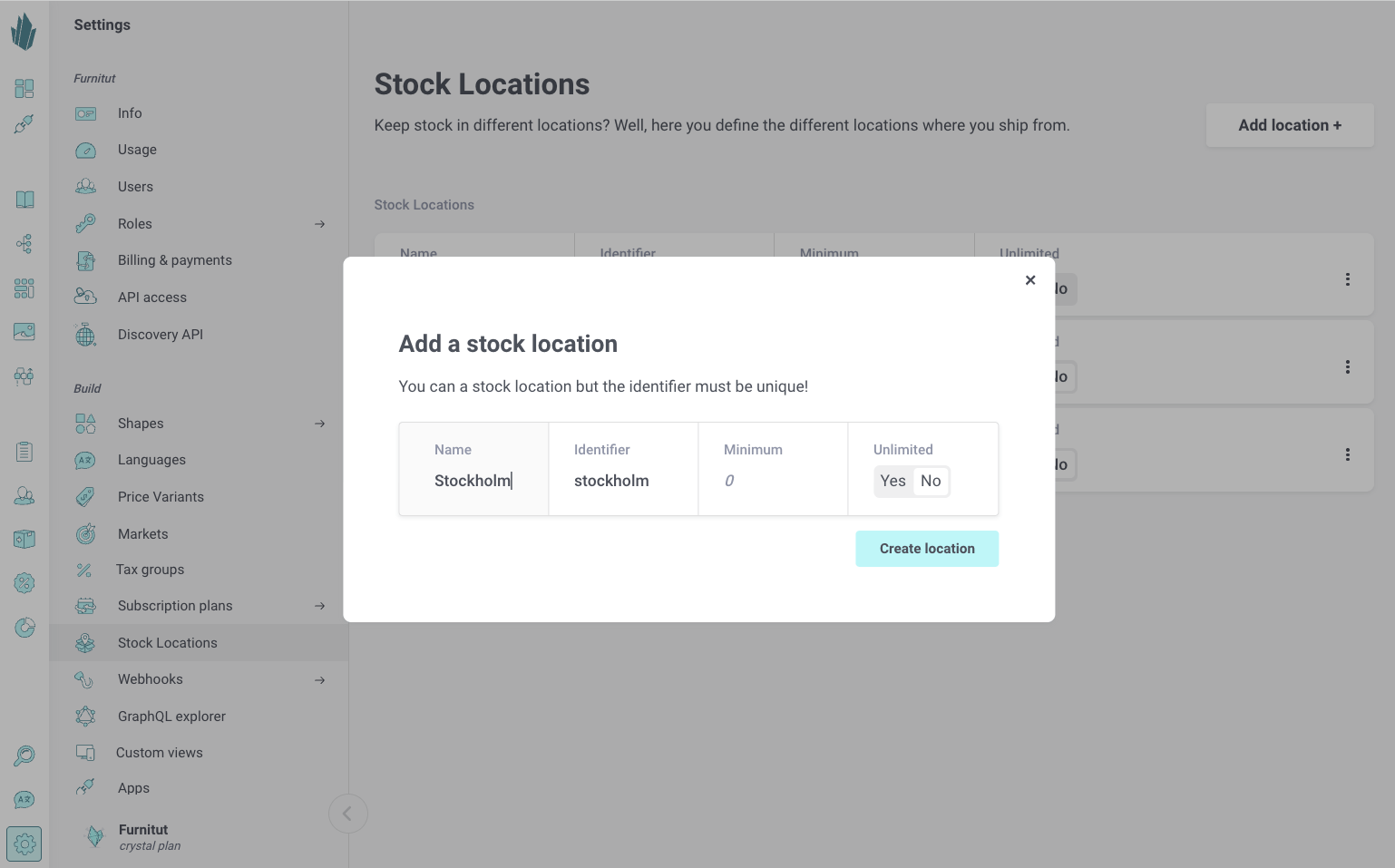The height and width of the screenshot is (868, 1395).
Task: Open the Billing & payments icon
Action: point(85,261)
